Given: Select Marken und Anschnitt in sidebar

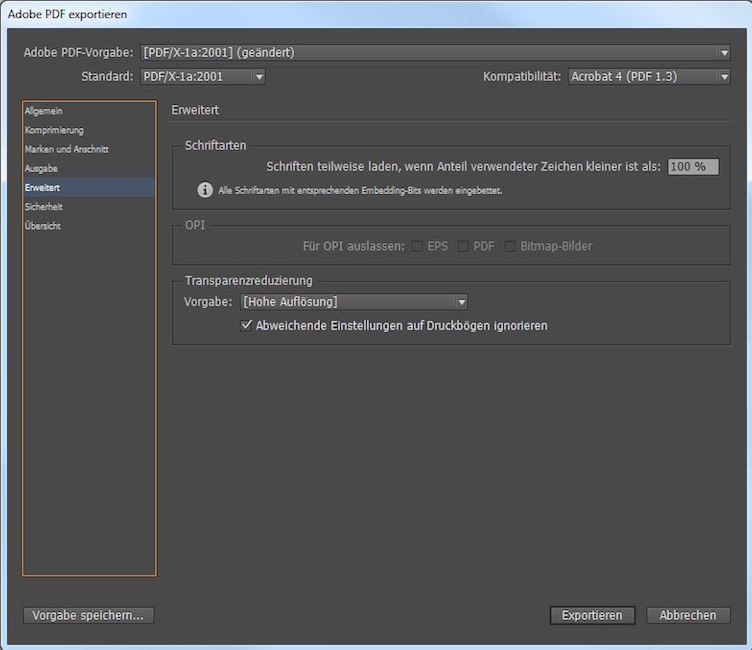Looking at the screenshot, I should point(88,149).
